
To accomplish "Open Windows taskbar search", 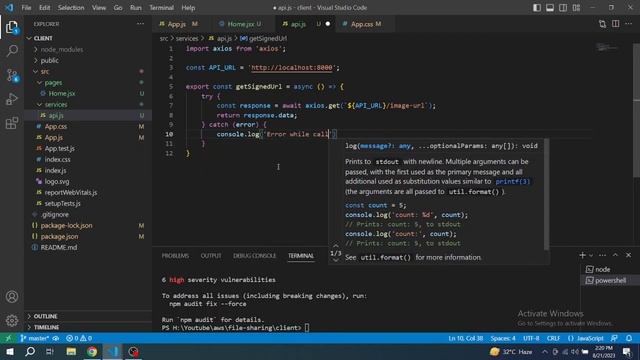I will [30, 351].
